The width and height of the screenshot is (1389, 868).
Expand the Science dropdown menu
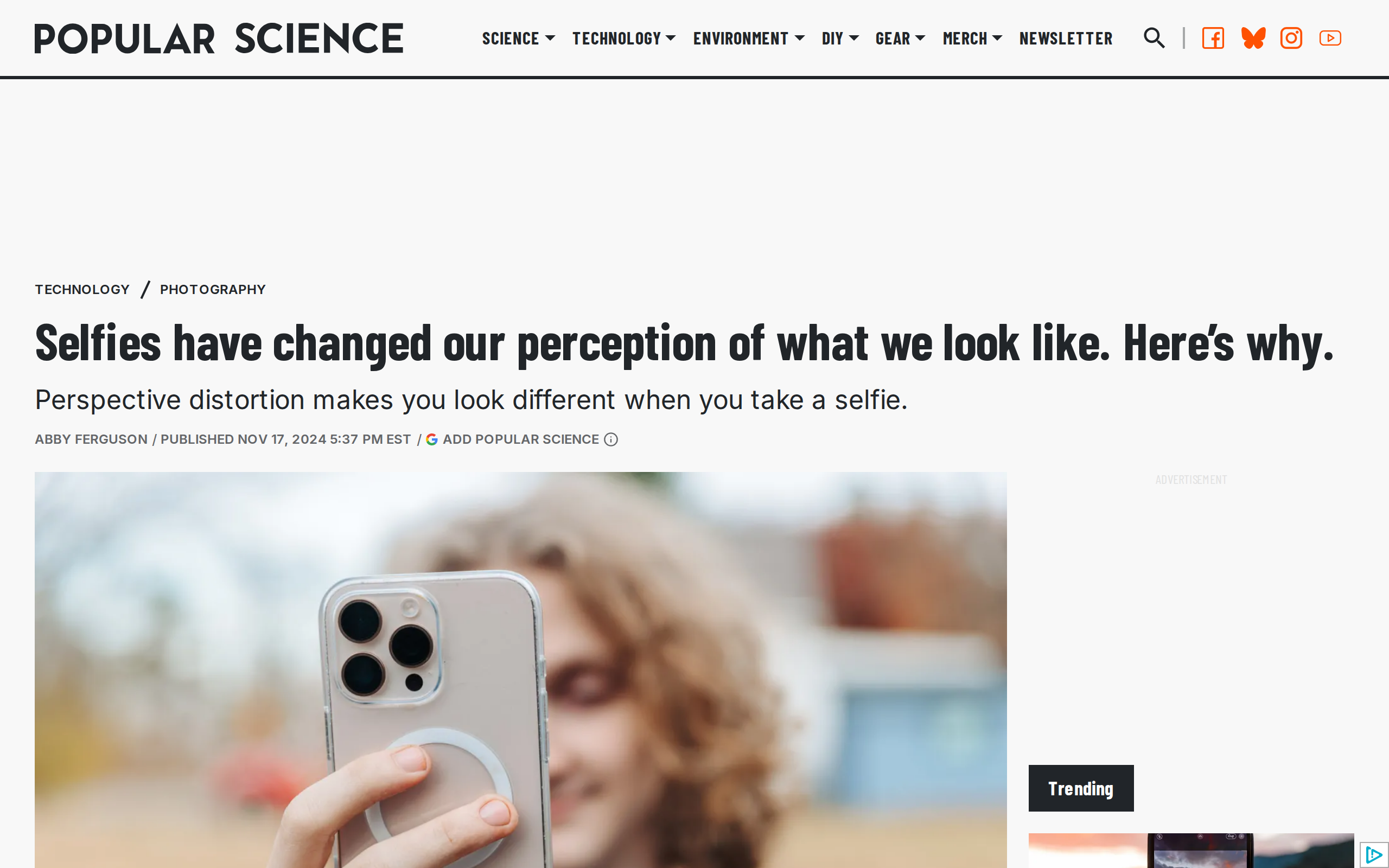click(x=518, y=39)
